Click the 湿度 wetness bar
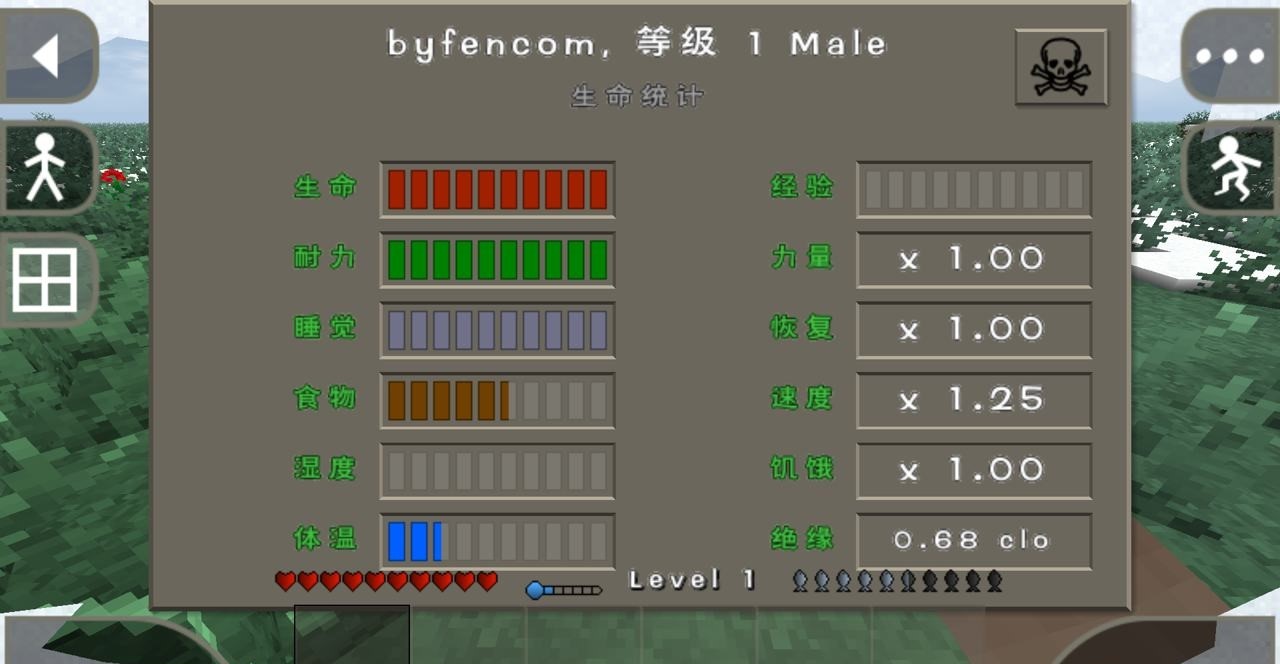Screen dimensions: 1280x664 click(497, 469)
